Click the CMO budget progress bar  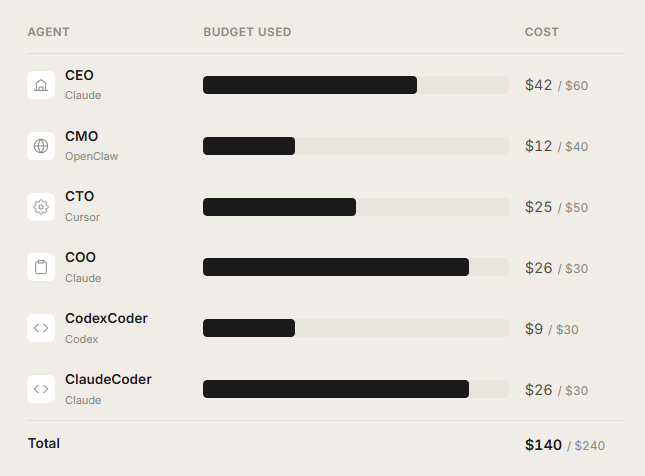coord(355,146)
